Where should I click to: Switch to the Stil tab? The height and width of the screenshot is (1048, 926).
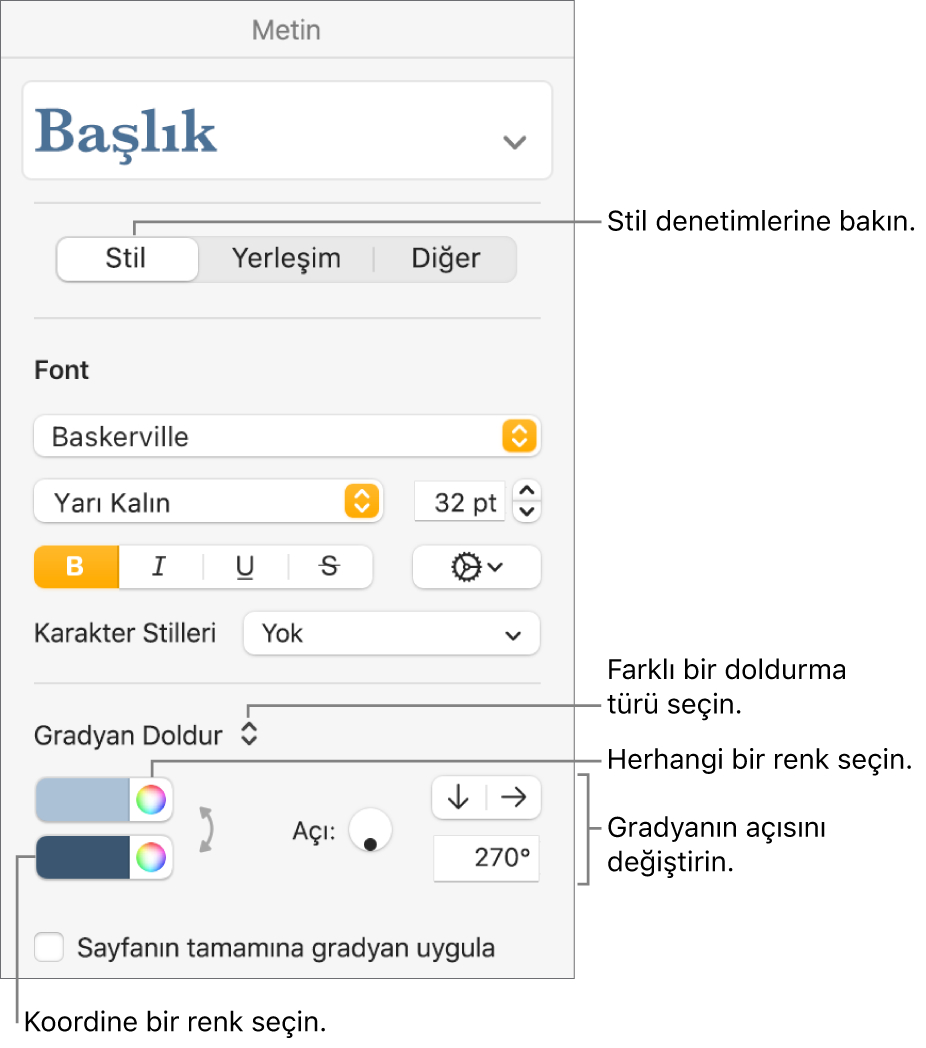127,259
